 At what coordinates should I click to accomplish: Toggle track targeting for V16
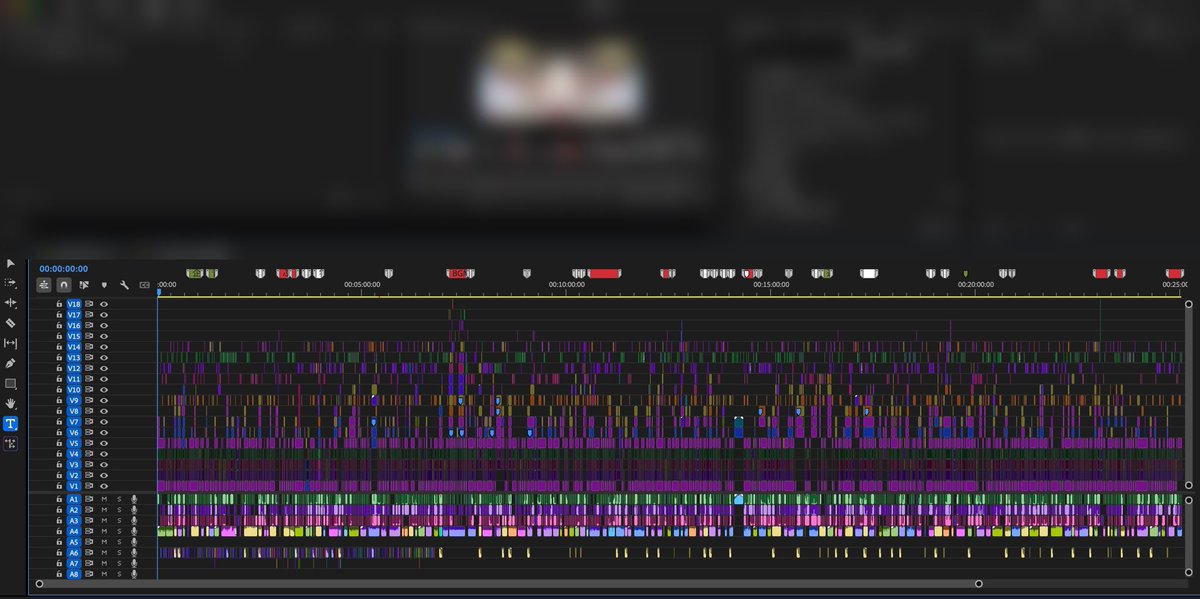tap(74, 326)
